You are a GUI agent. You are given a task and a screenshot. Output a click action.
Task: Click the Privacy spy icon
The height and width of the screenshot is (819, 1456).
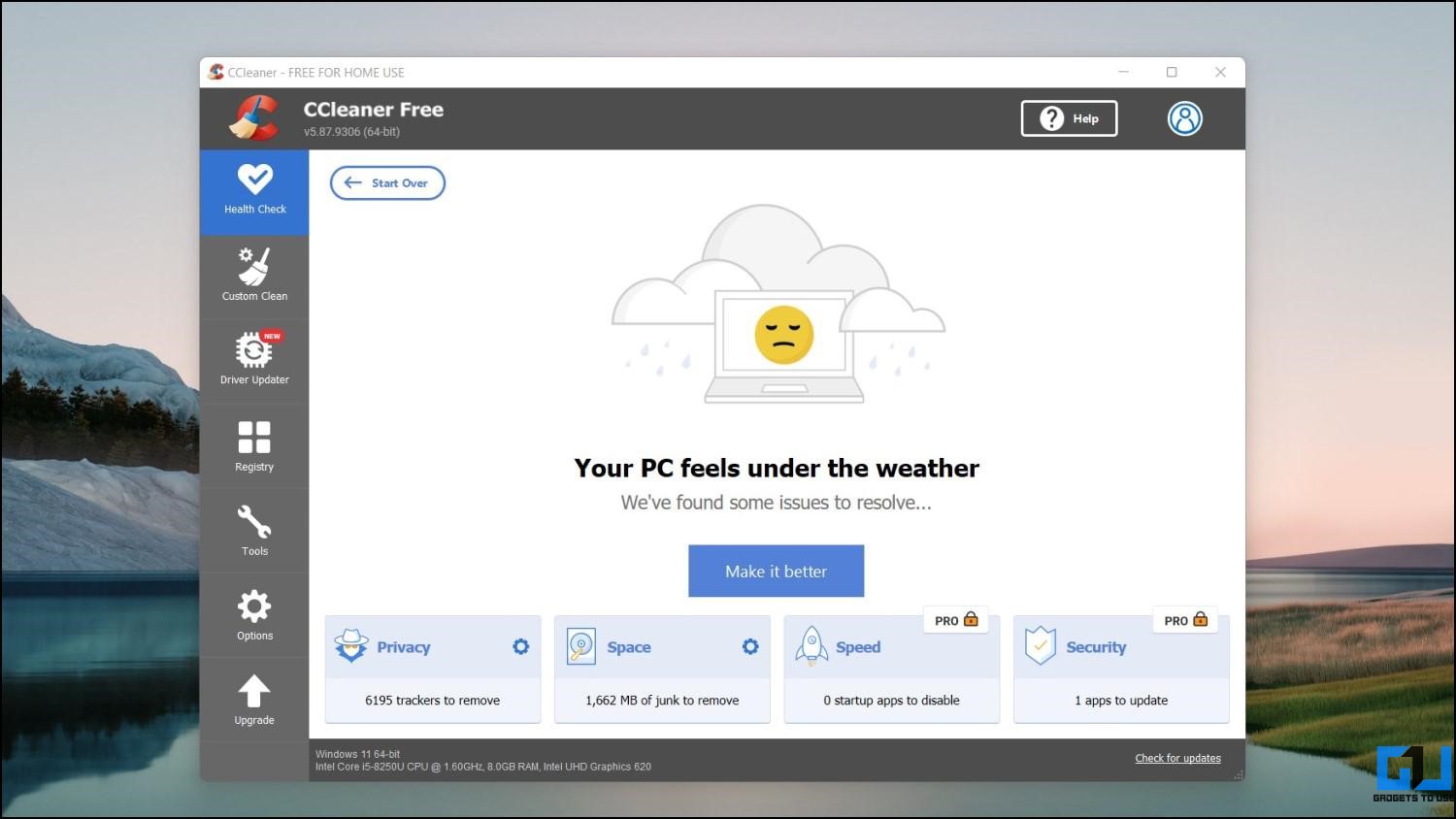351,646
